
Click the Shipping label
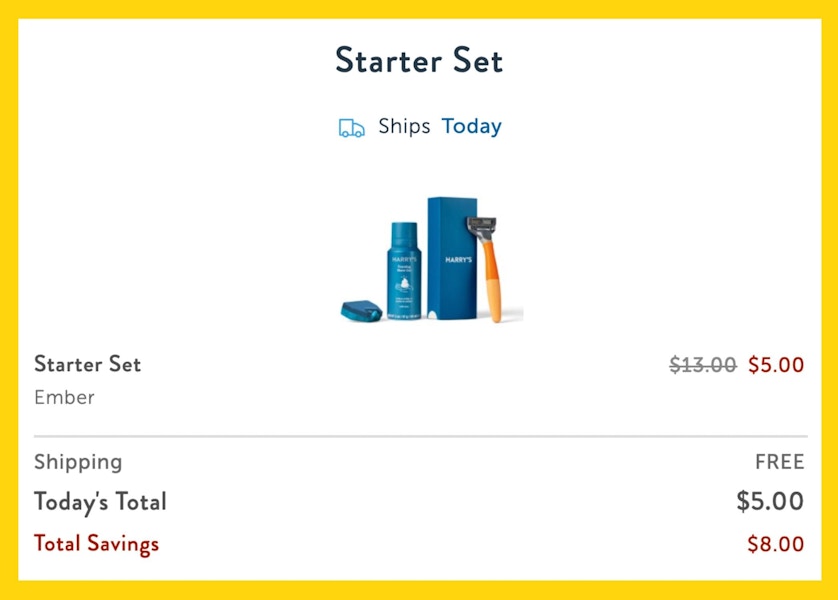[x=78, y=462]
